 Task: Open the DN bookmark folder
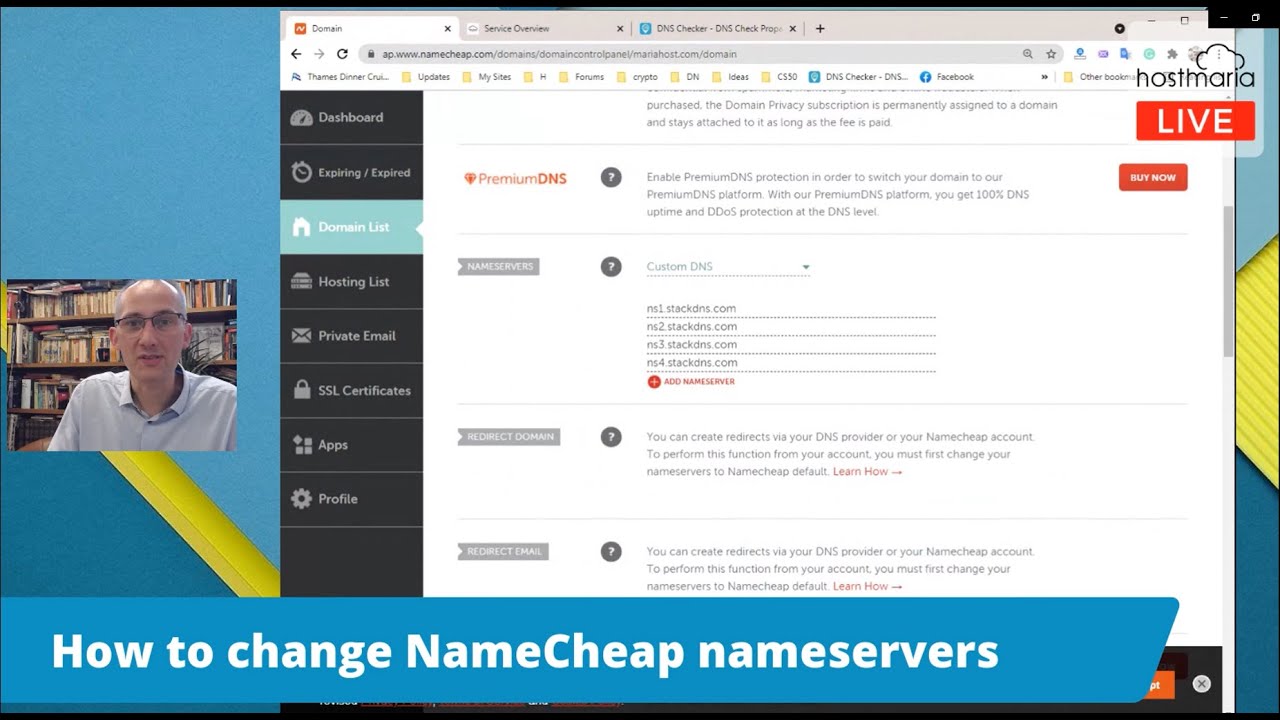pyautogui.click(x=685, y=77)
